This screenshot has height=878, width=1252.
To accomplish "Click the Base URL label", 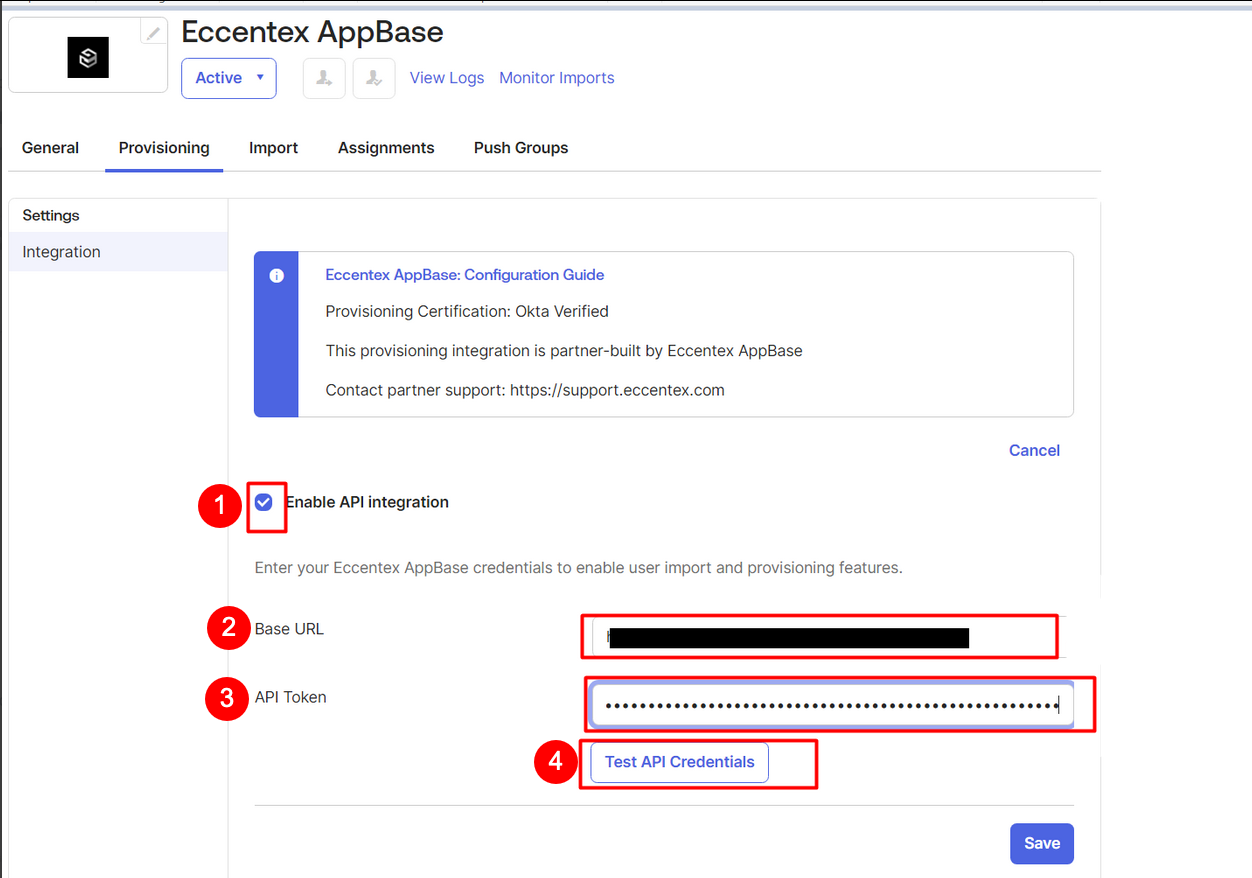I will 289,629.
